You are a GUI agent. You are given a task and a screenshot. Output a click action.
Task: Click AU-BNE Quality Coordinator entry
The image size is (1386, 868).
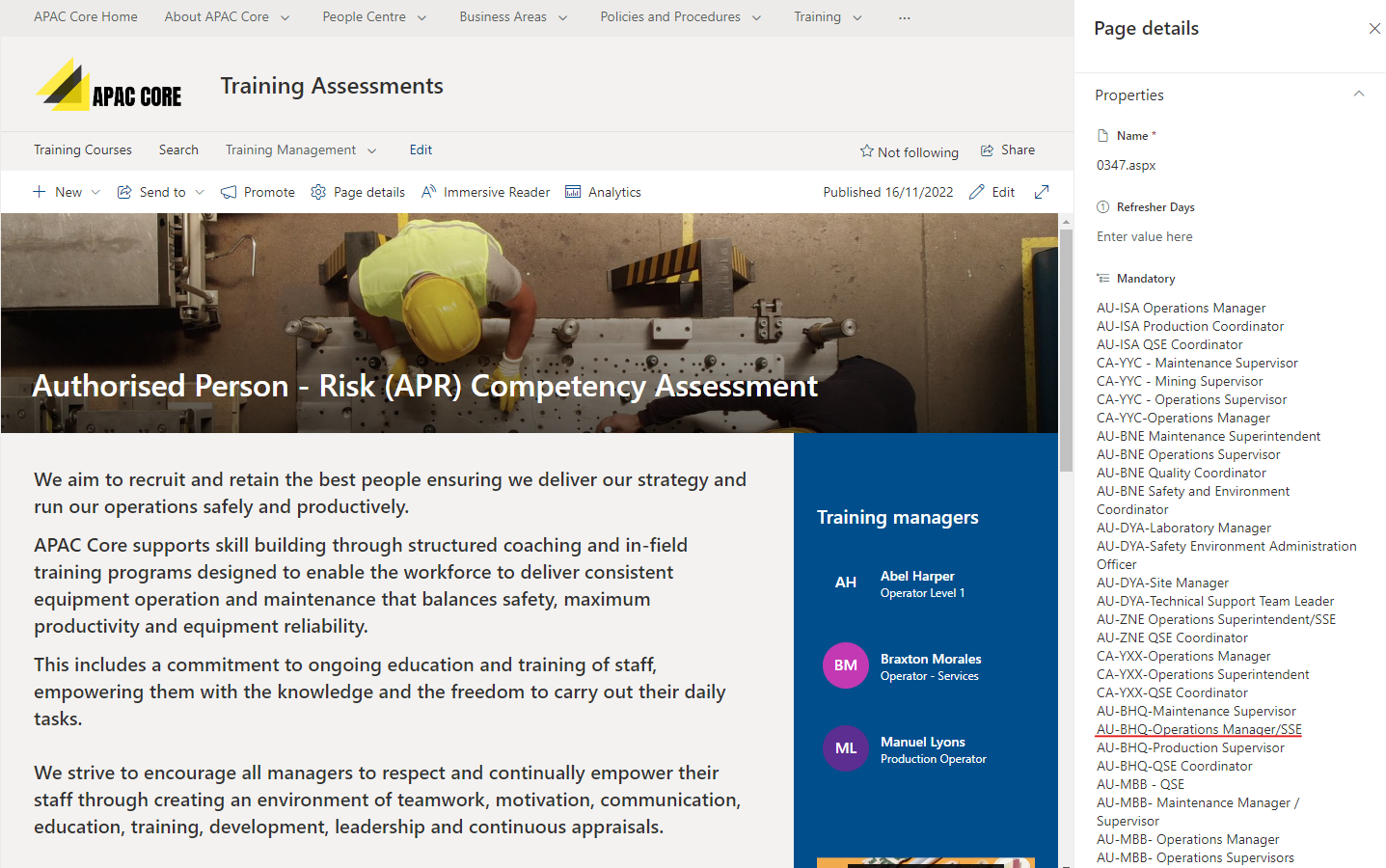[x=1182, y=473]
